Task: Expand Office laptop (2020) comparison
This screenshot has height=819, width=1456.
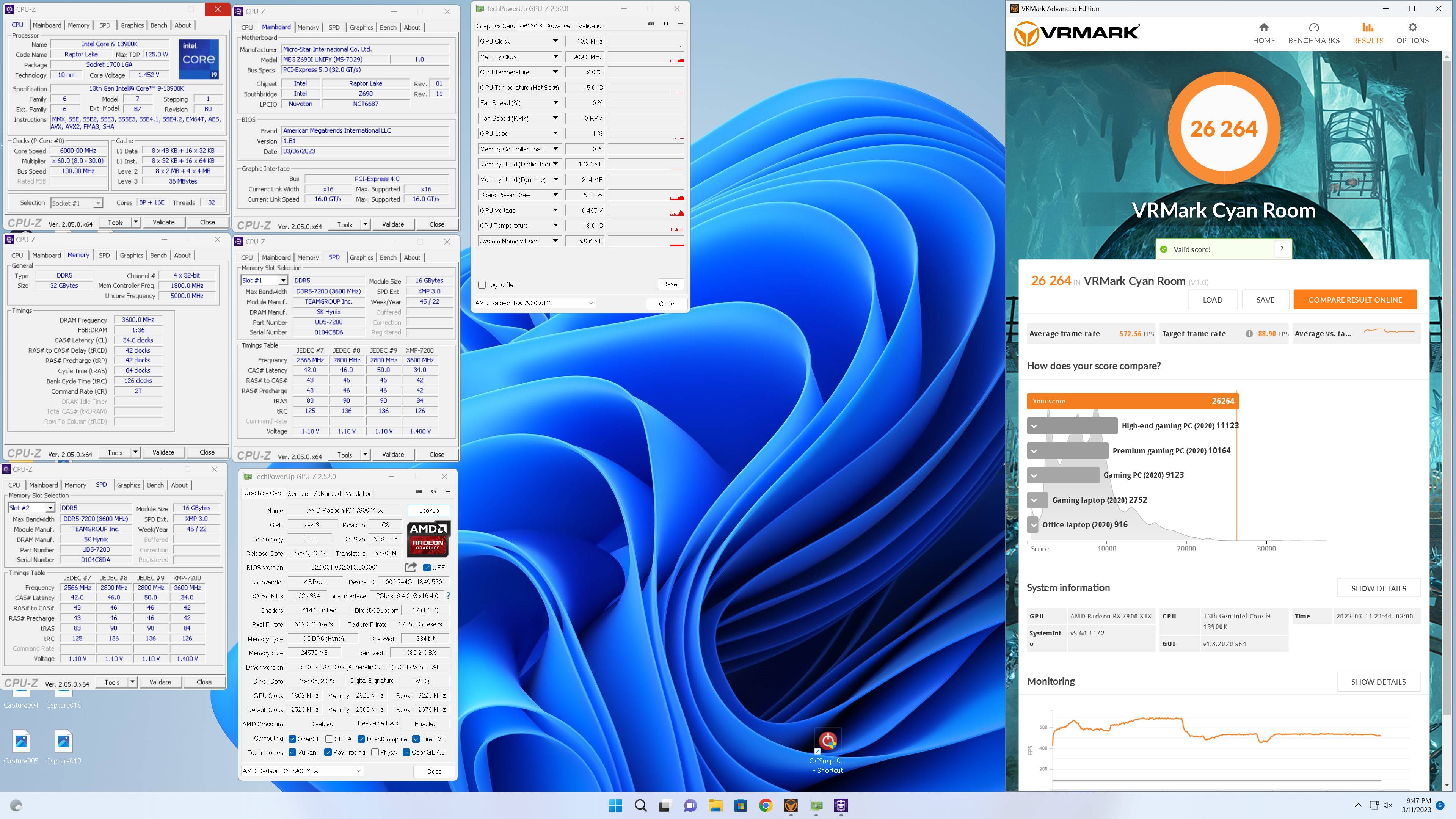Action: point(1034,525)
